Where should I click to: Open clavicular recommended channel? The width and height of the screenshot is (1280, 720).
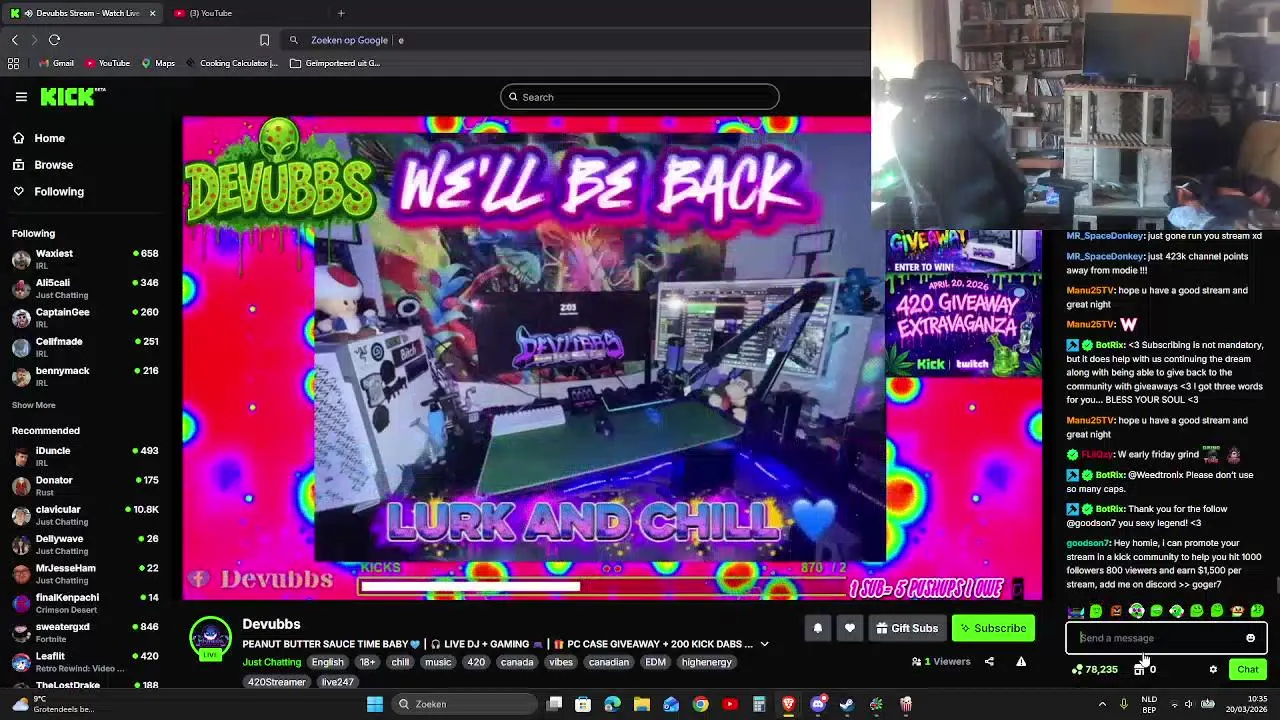[85, 515]
